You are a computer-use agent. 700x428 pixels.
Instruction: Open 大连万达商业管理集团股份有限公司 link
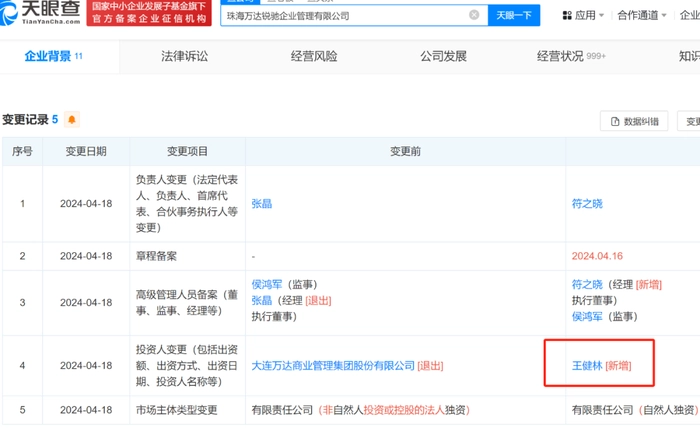(332, 366)
